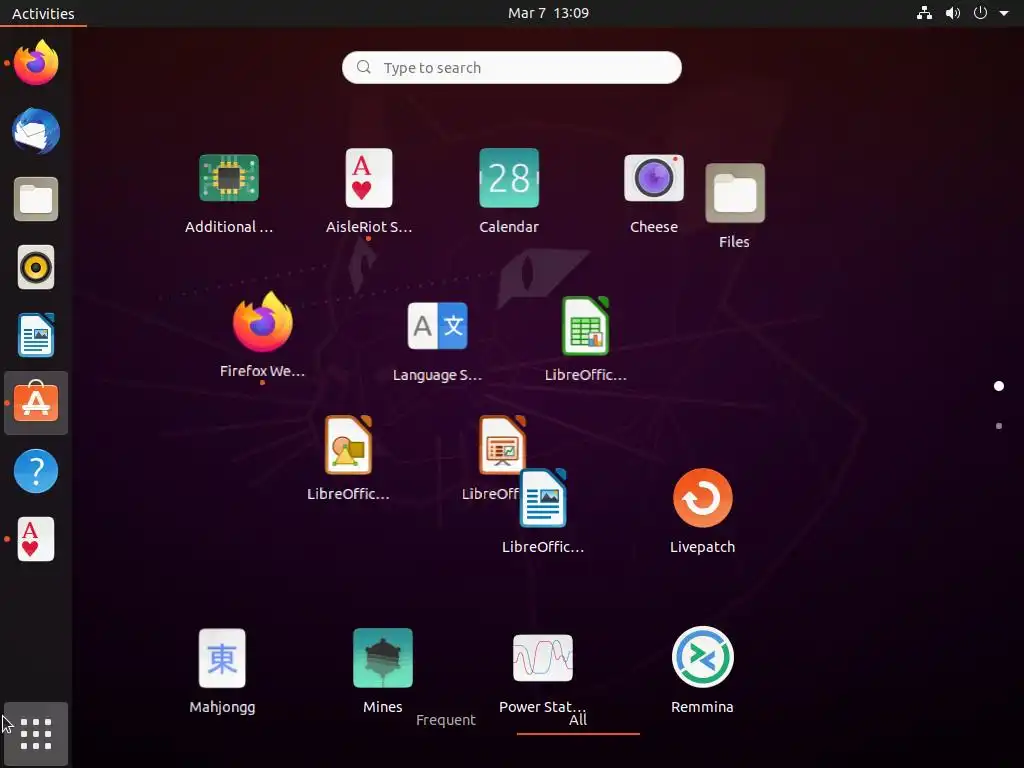Go to the second app page dot
Image resolution: width=1024 pixels, height=768 pixels.
click(x=999, y=426)
